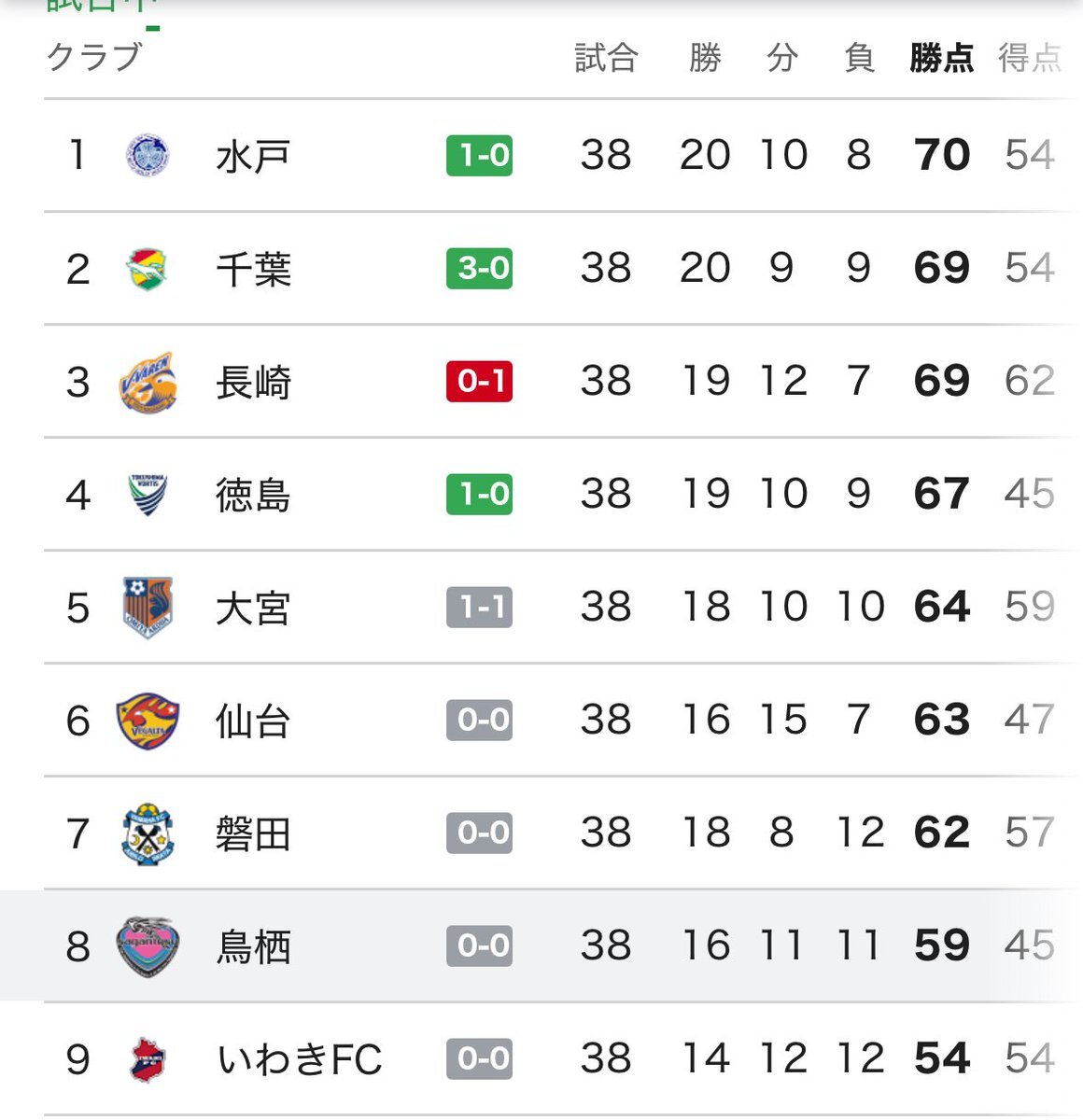The height and width of the screenshot is (1120, 1083).
Task: Click the Tosu (鳥栖) club crest
Action: (148, 946)
